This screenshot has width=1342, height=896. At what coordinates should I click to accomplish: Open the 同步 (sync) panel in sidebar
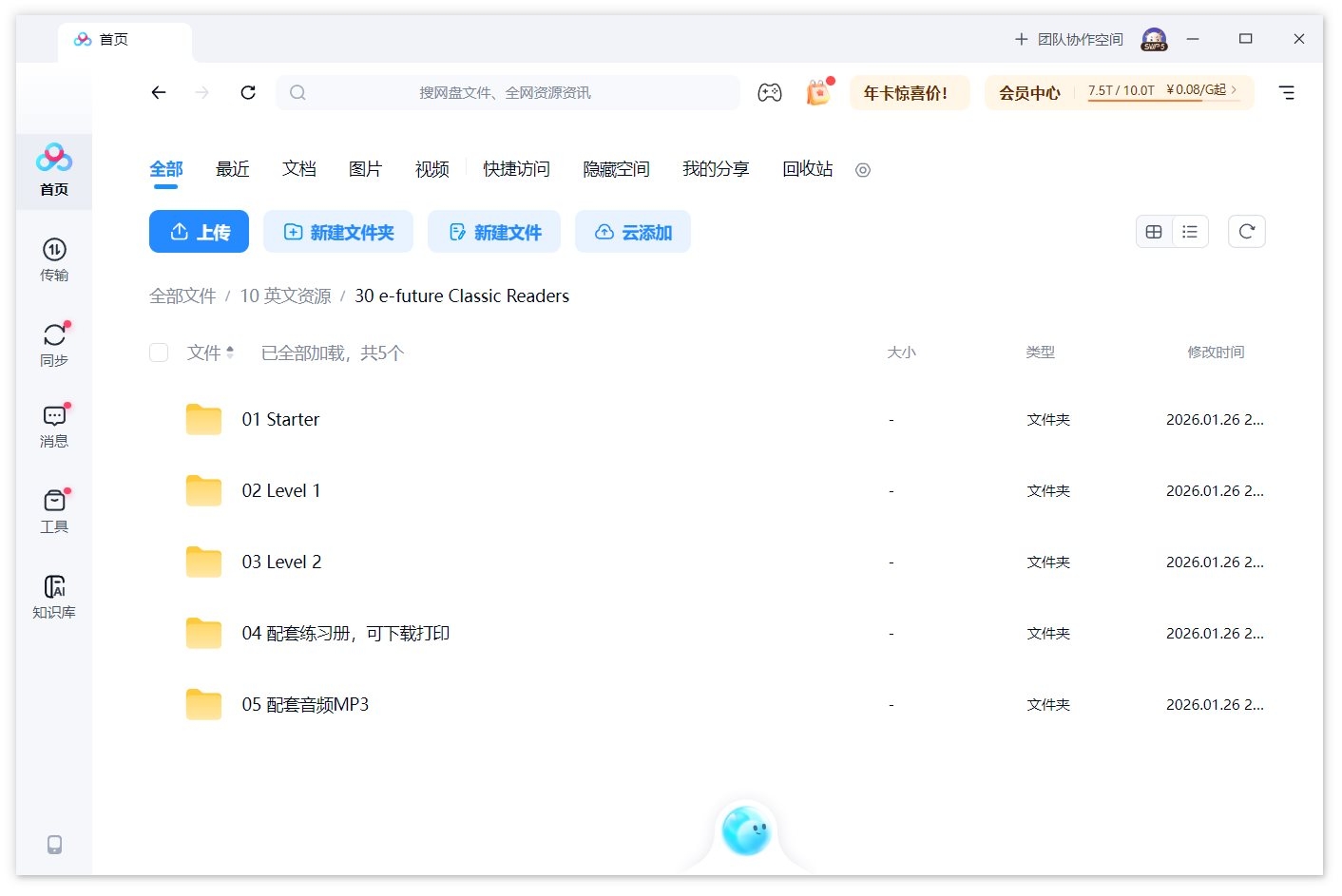click(54, 342)
